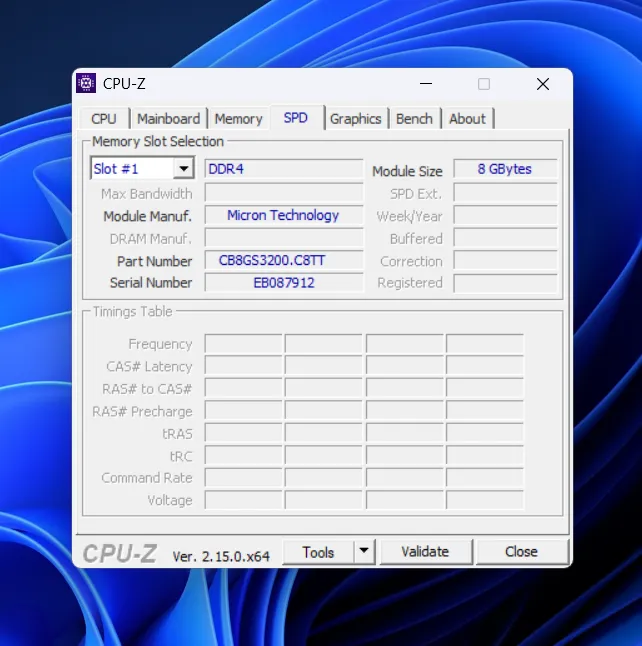Select the Memory tab
This screenshot has width=642, height=646.
coord(238,118)
